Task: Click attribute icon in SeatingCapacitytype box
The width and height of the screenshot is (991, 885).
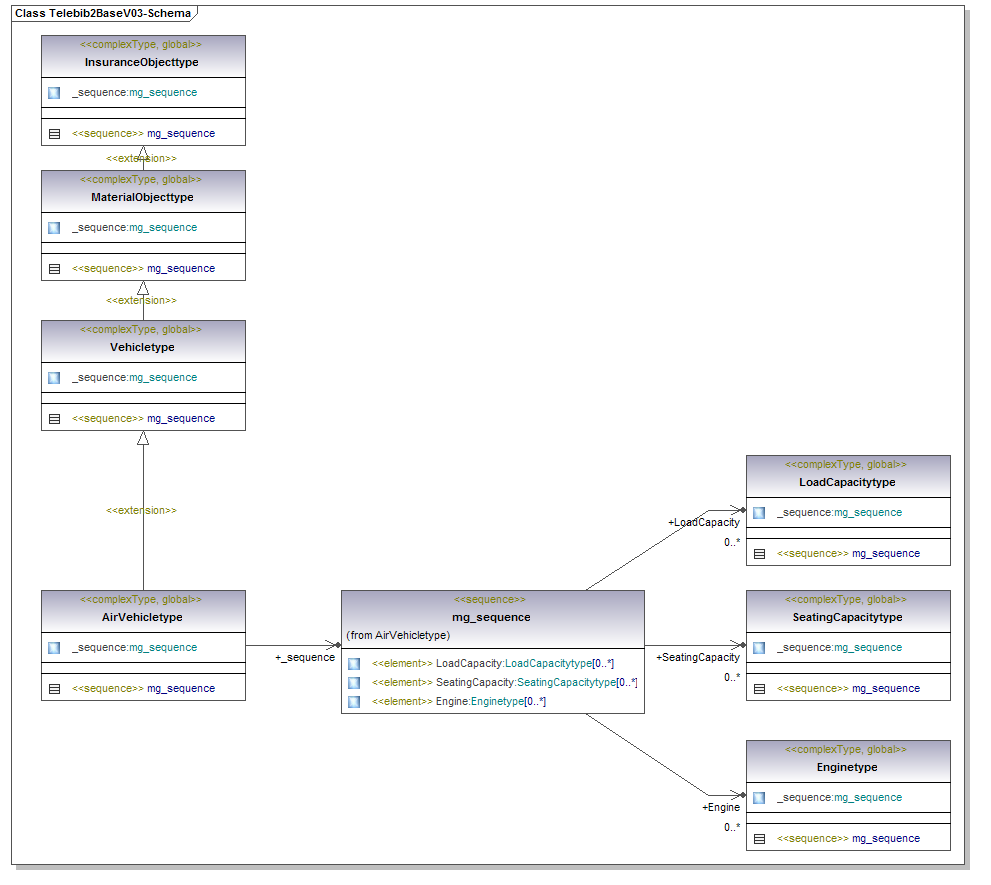Action: click(759, 648)
